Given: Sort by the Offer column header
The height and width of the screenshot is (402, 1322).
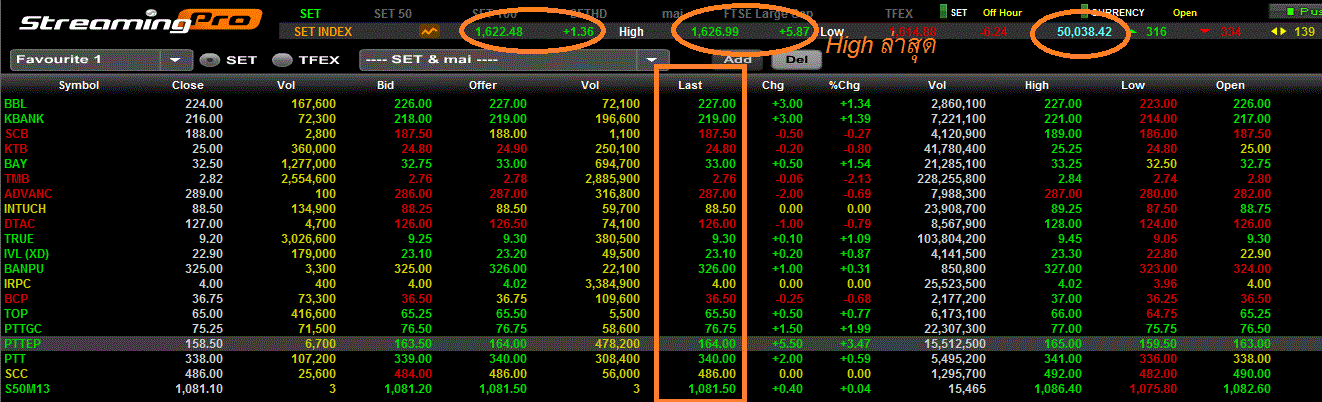Looking at the screenshot, I should coord(483,85).
